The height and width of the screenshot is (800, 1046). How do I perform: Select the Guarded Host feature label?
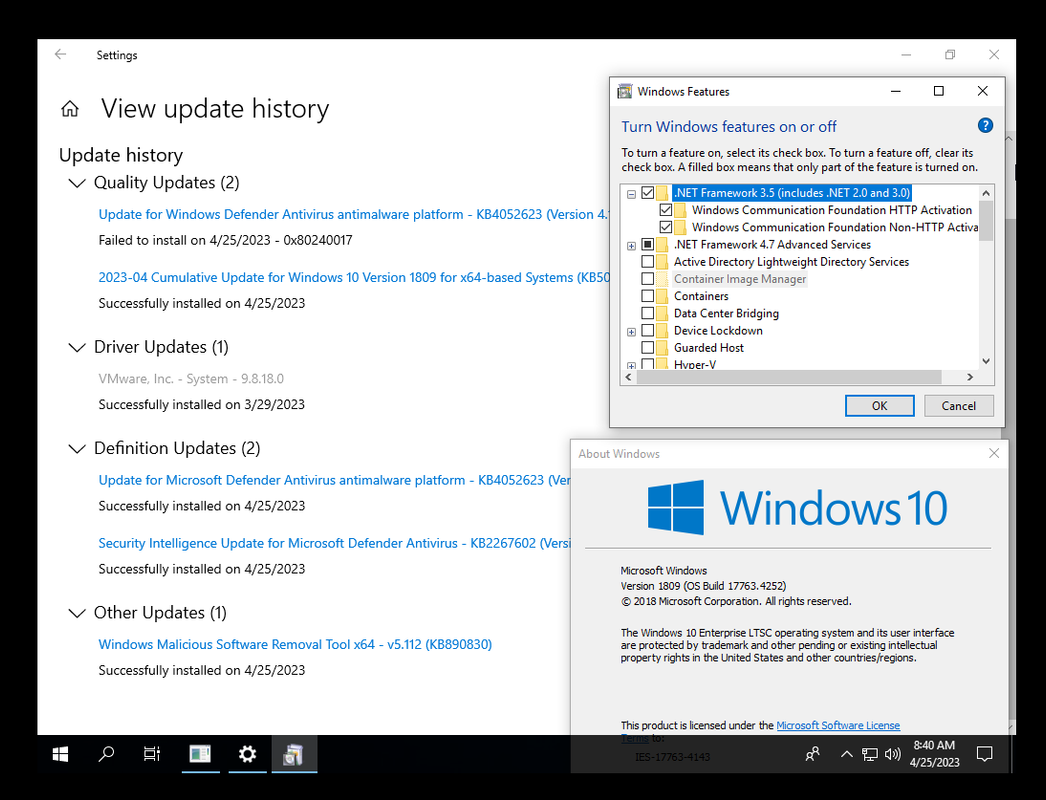[708, 348]
